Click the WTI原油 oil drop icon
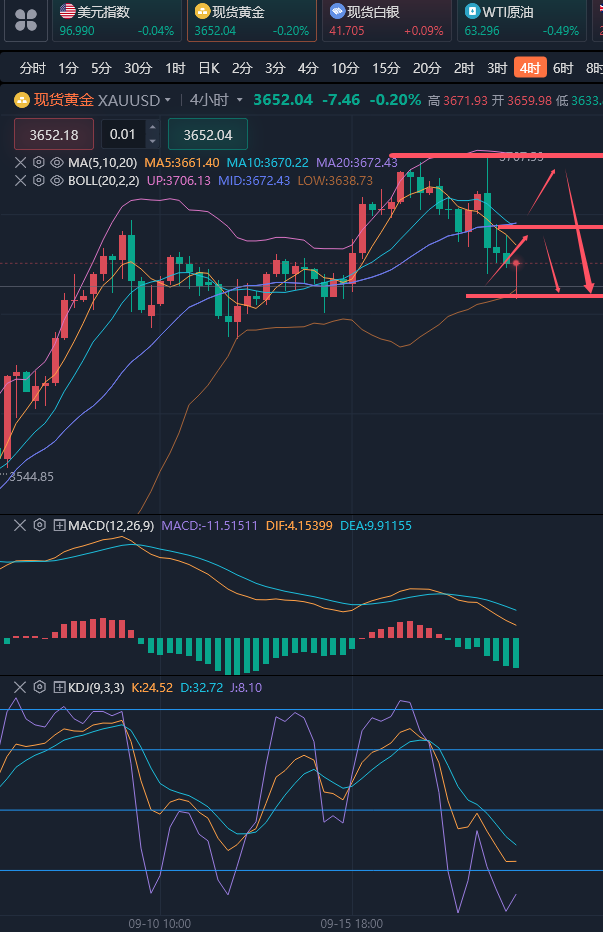Image resolution: width=603 pixels, height=932 pixels. 472,11
